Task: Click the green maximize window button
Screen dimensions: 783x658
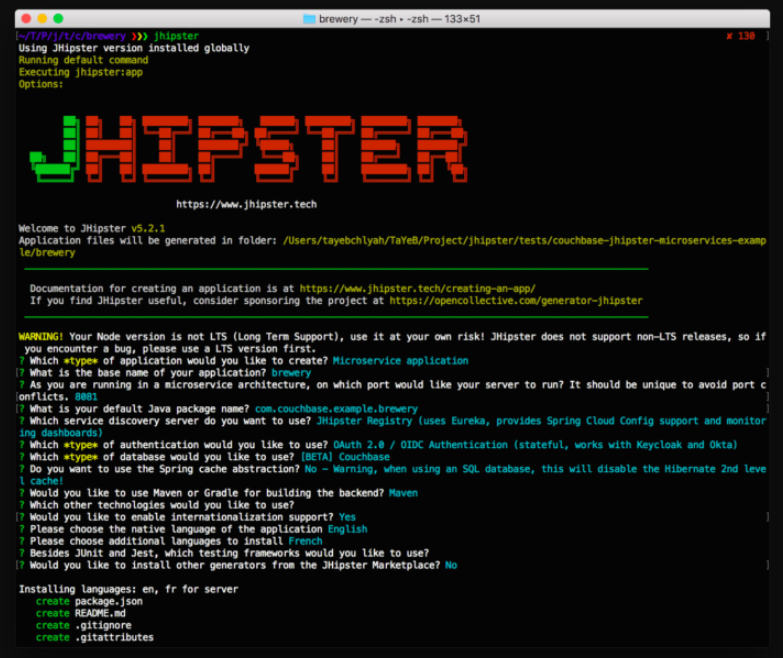Action: [x=58, y=18]
